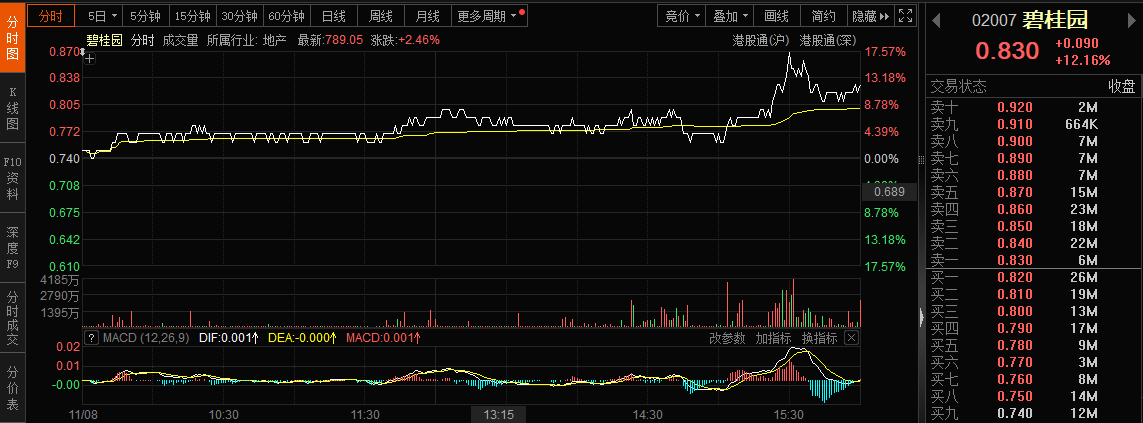Hide the side panel with 隐藏
This screenshot has height=423, width=1143.
coord(870,16)
